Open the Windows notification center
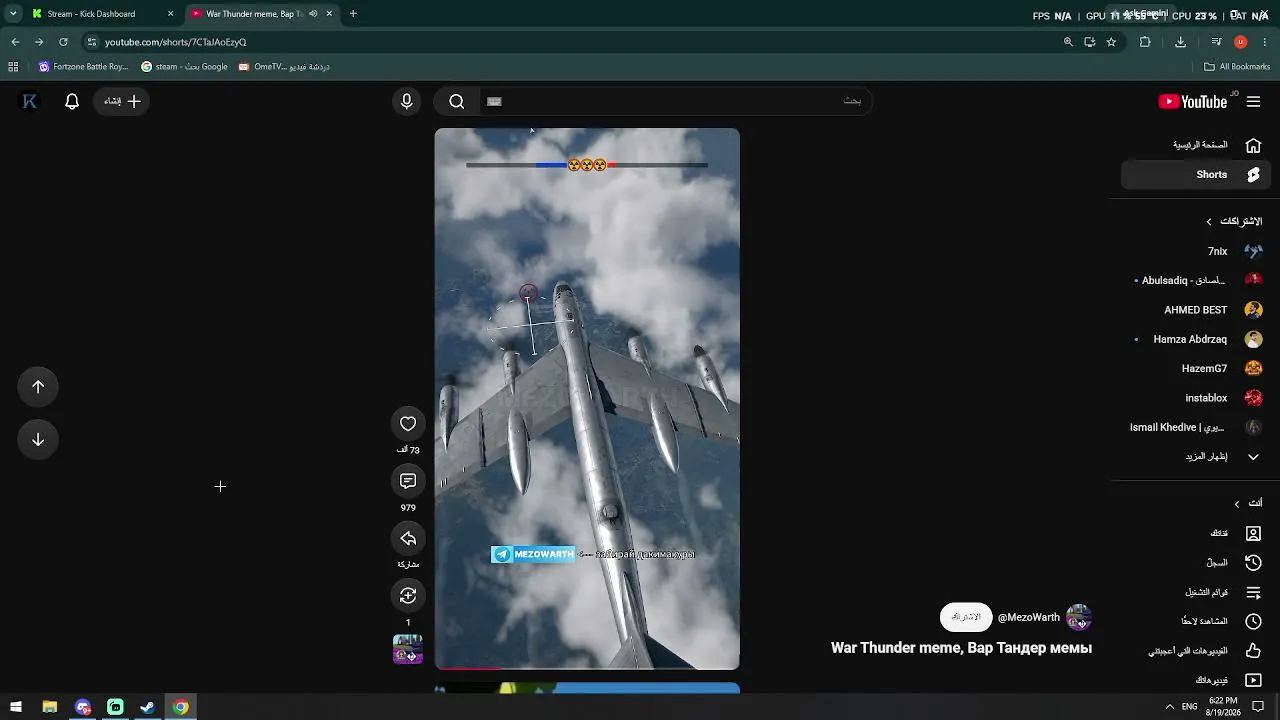The height and width of the screenshot is (720, 1280). [x=1258, y=707]
